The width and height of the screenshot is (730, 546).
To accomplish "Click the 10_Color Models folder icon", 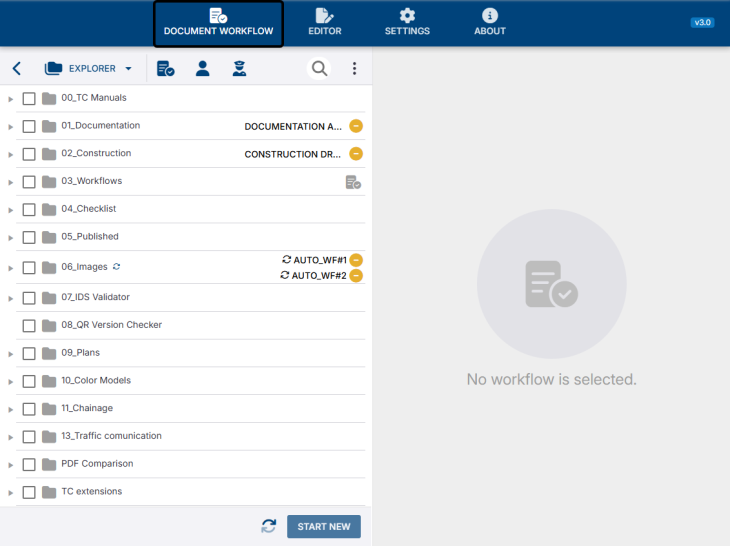I will coord(49,381).
